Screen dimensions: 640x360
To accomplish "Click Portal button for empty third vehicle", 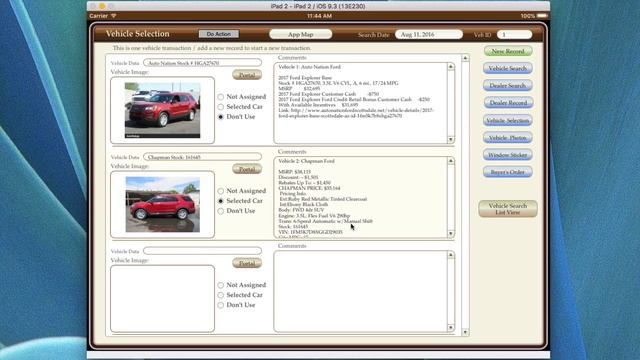I will pos(247,263).
